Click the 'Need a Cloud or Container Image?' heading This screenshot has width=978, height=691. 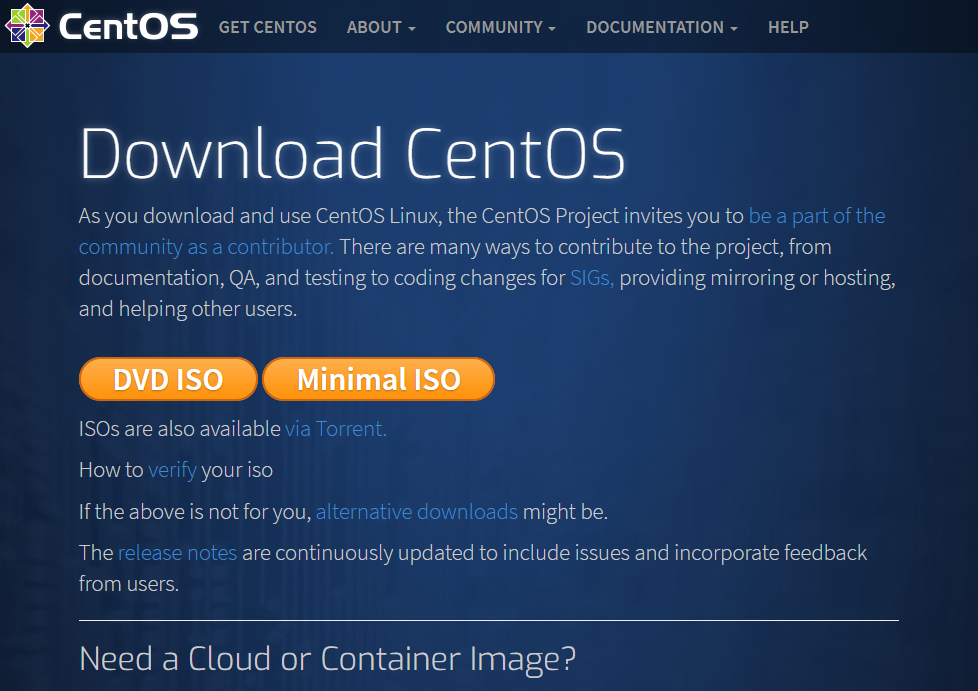point(327,659)
